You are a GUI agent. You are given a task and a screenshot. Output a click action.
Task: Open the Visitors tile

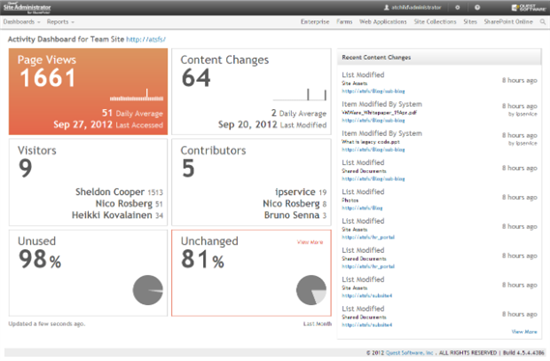88,182
